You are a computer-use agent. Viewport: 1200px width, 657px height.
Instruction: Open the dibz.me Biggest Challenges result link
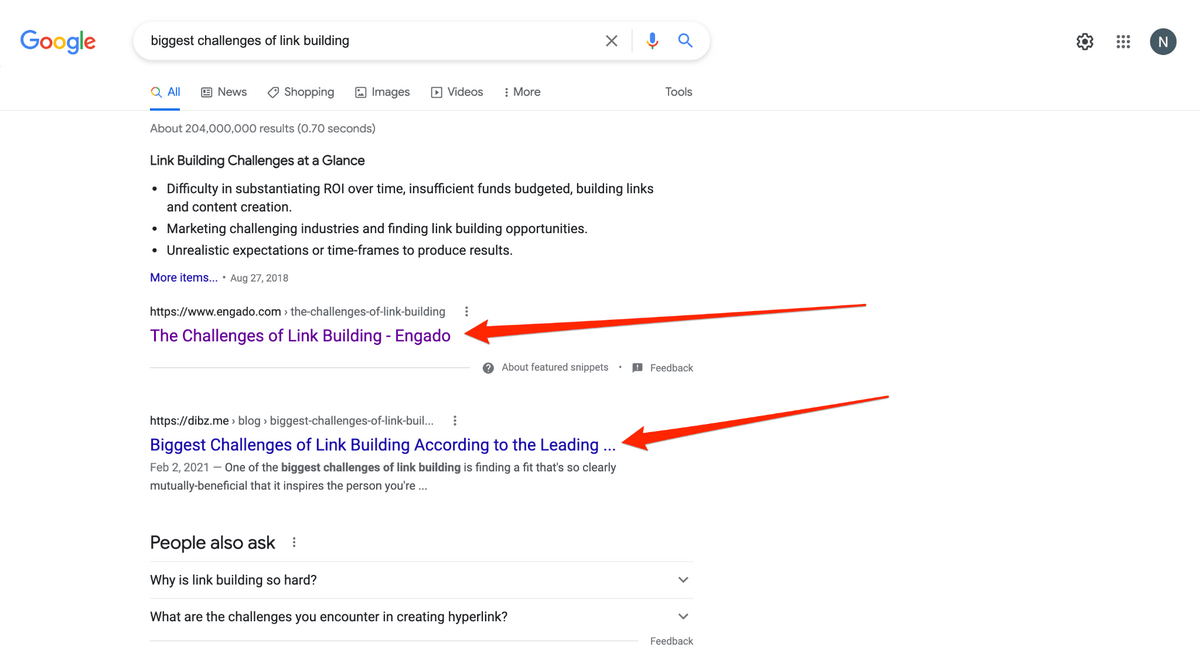[382, 445]
